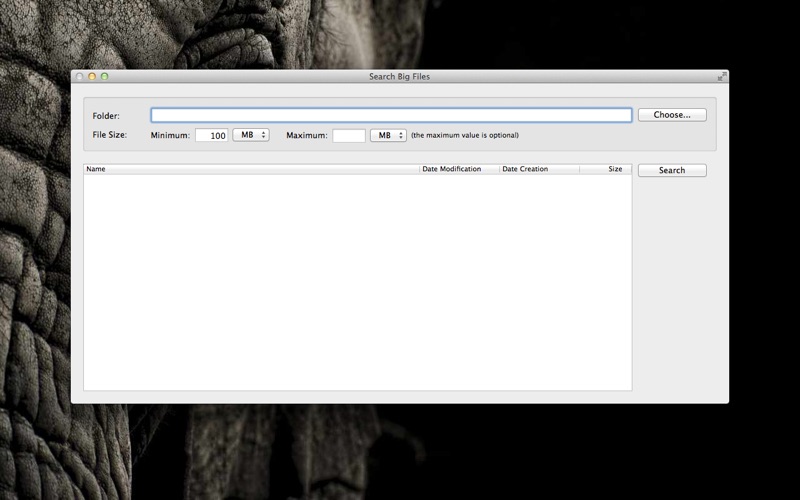The width and height of the screenshot is (800, 500).
Task: Sort by the Size column header
Action: click(606, 169)
